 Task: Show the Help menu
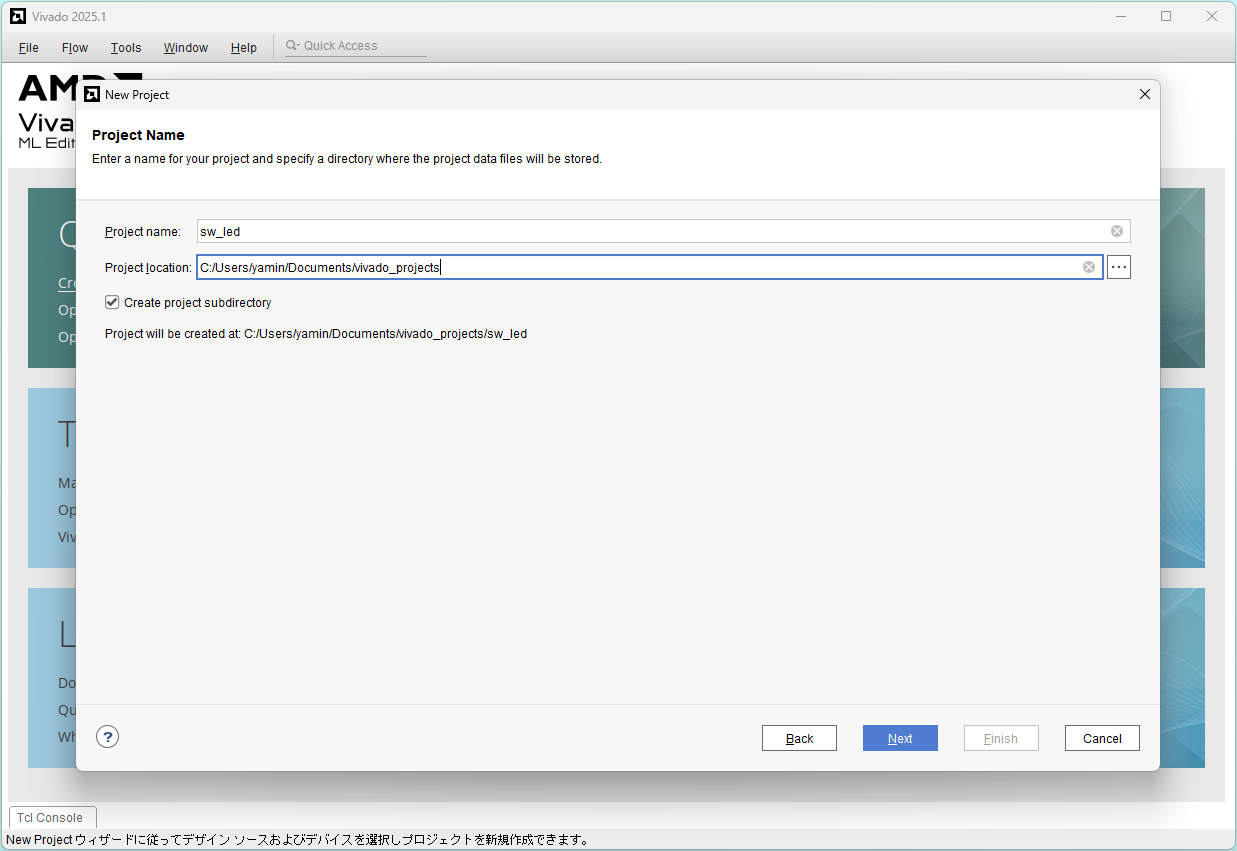(244, 47)
